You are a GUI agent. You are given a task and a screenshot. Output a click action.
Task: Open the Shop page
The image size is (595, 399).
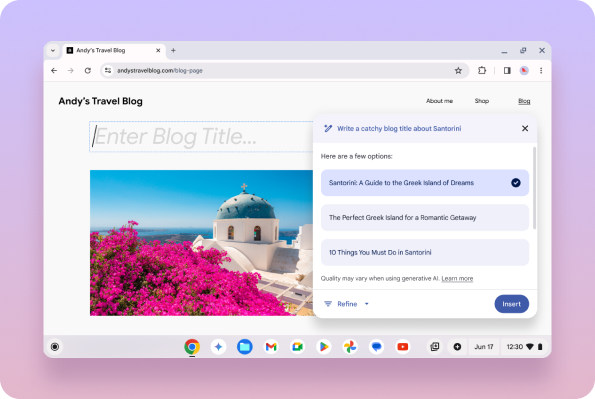[x=482, y=101]
